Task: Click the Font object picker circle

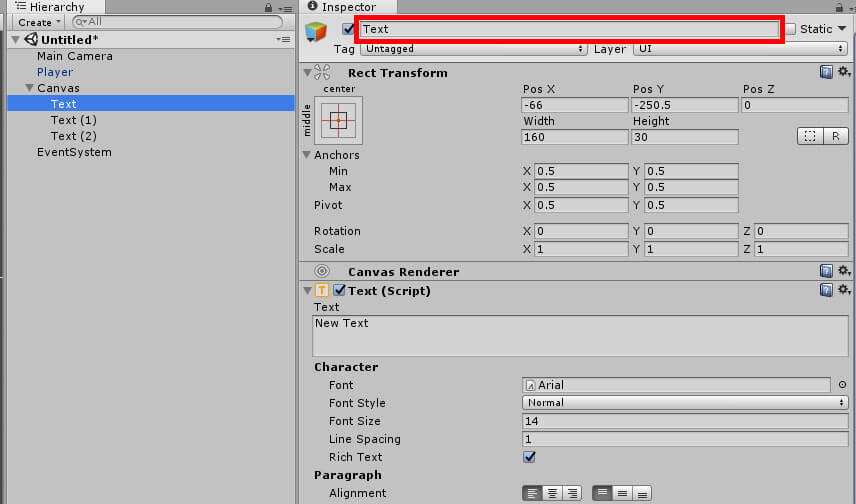Action: point(842,385)
